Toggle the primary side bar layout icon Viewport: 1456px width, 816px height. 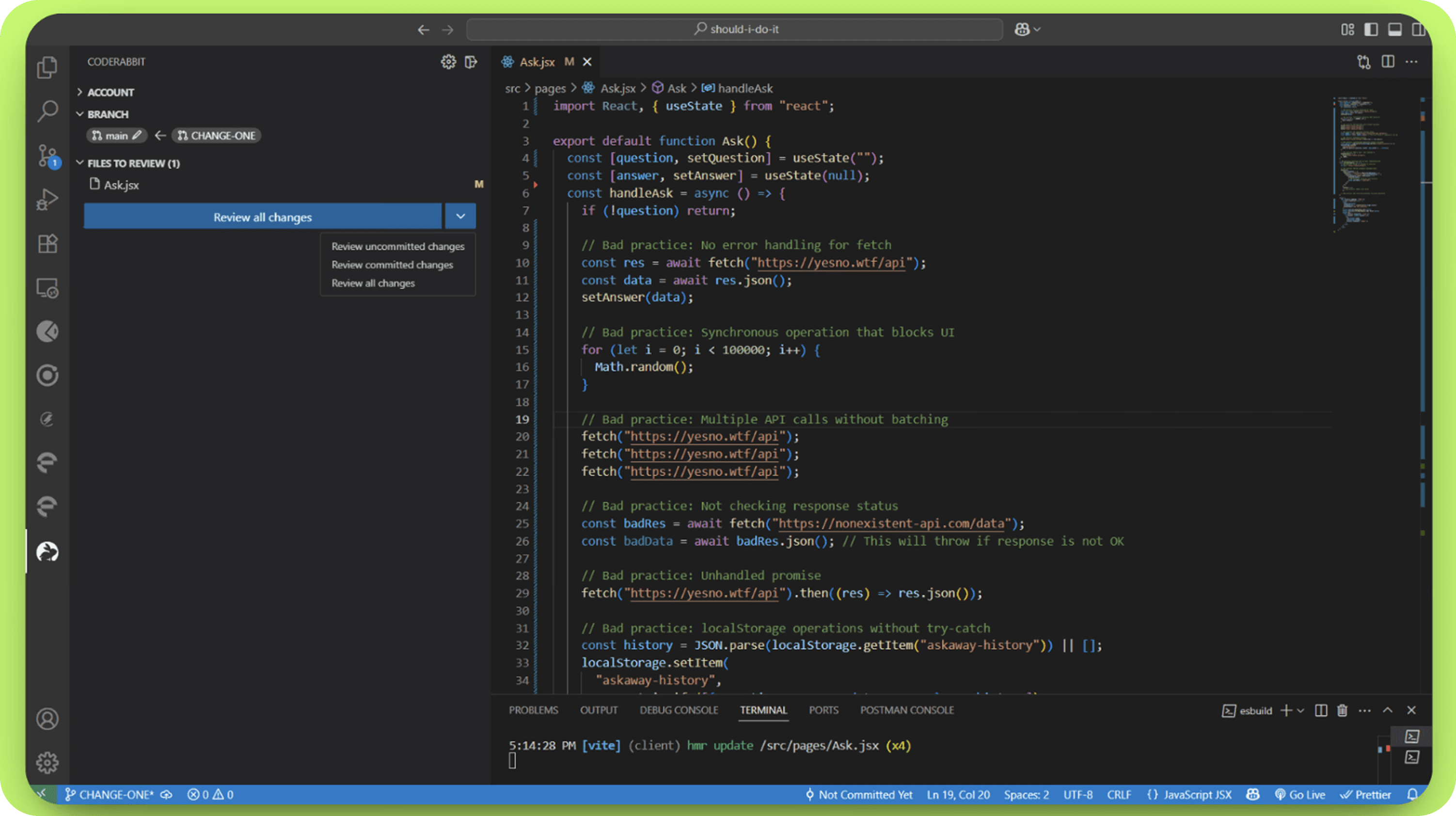click(x=1371, y=30)
